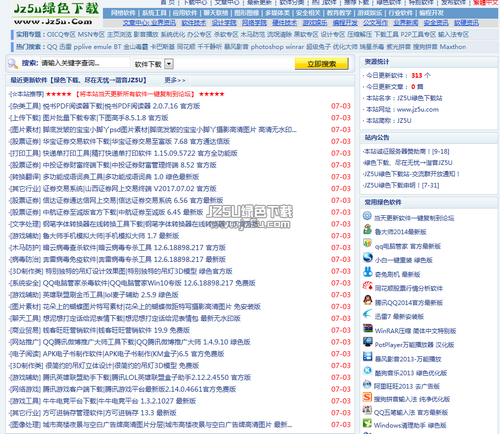Open 安全相关 in the blue category bar
Screen dimensions: 500x434
pos(308,13)
